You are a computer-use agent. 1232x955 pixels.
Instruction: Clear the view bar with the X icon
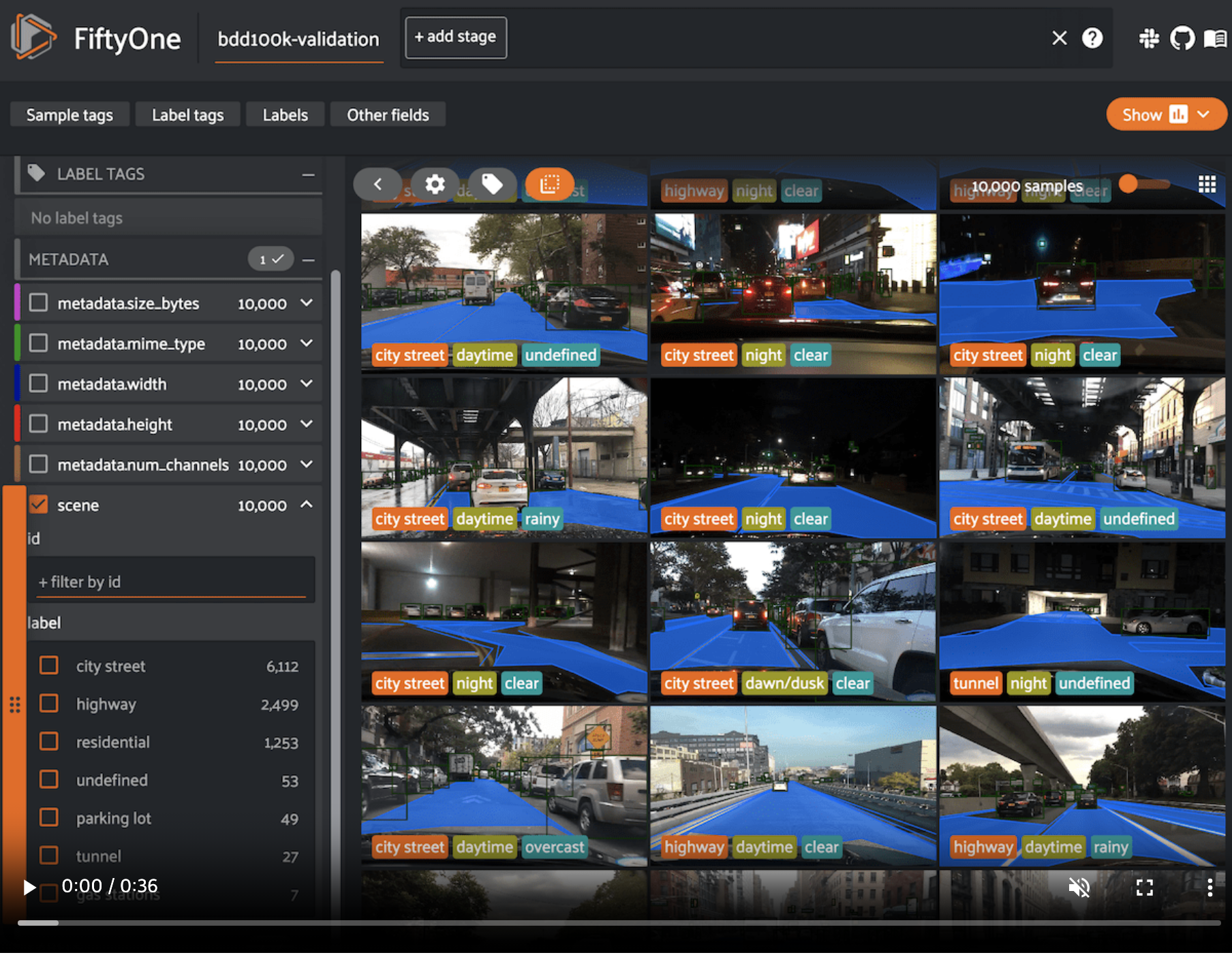1059,38
